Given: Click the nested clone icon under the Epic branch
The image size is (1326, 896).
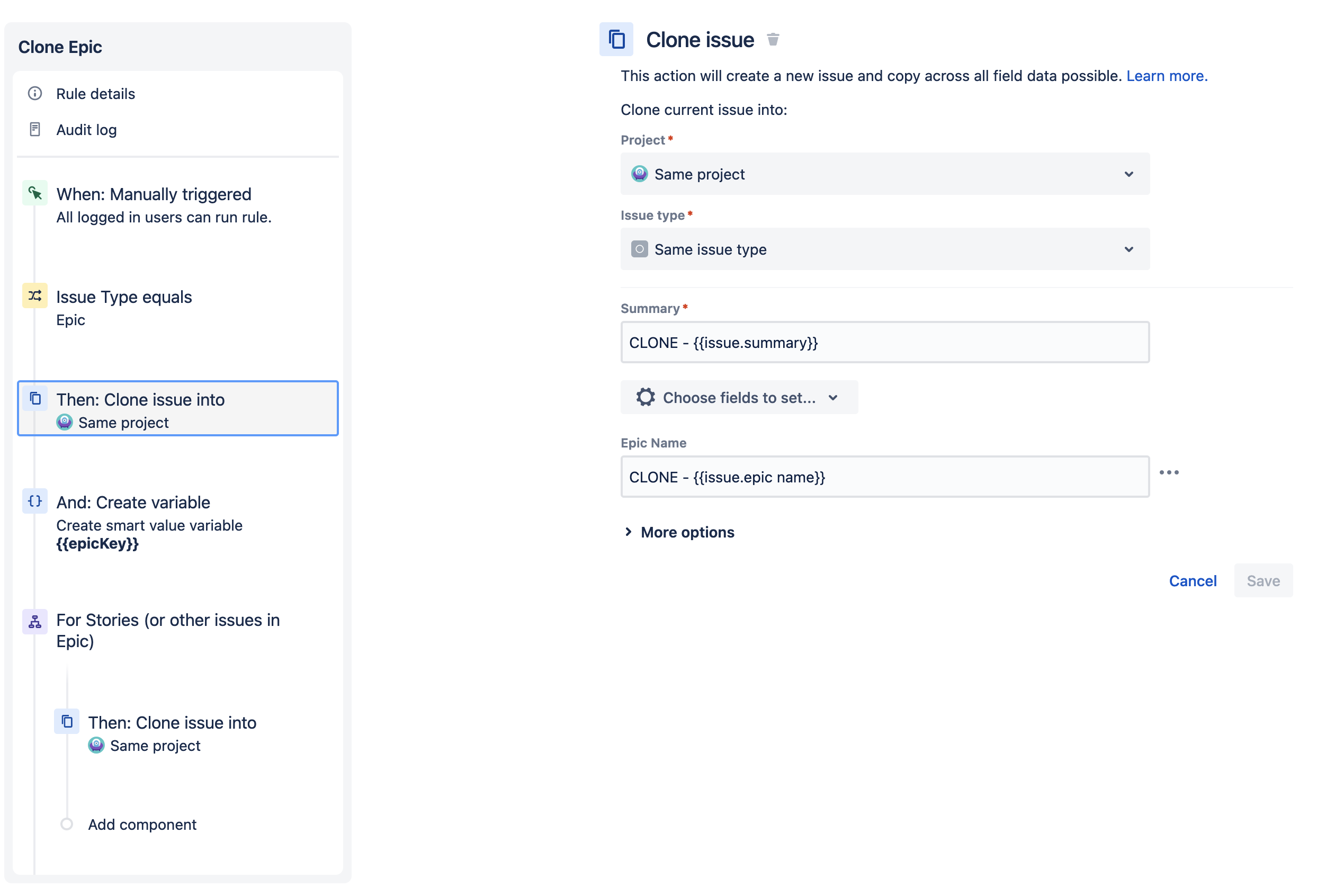Looking at the screenshot, I should [x=67, y=721].
